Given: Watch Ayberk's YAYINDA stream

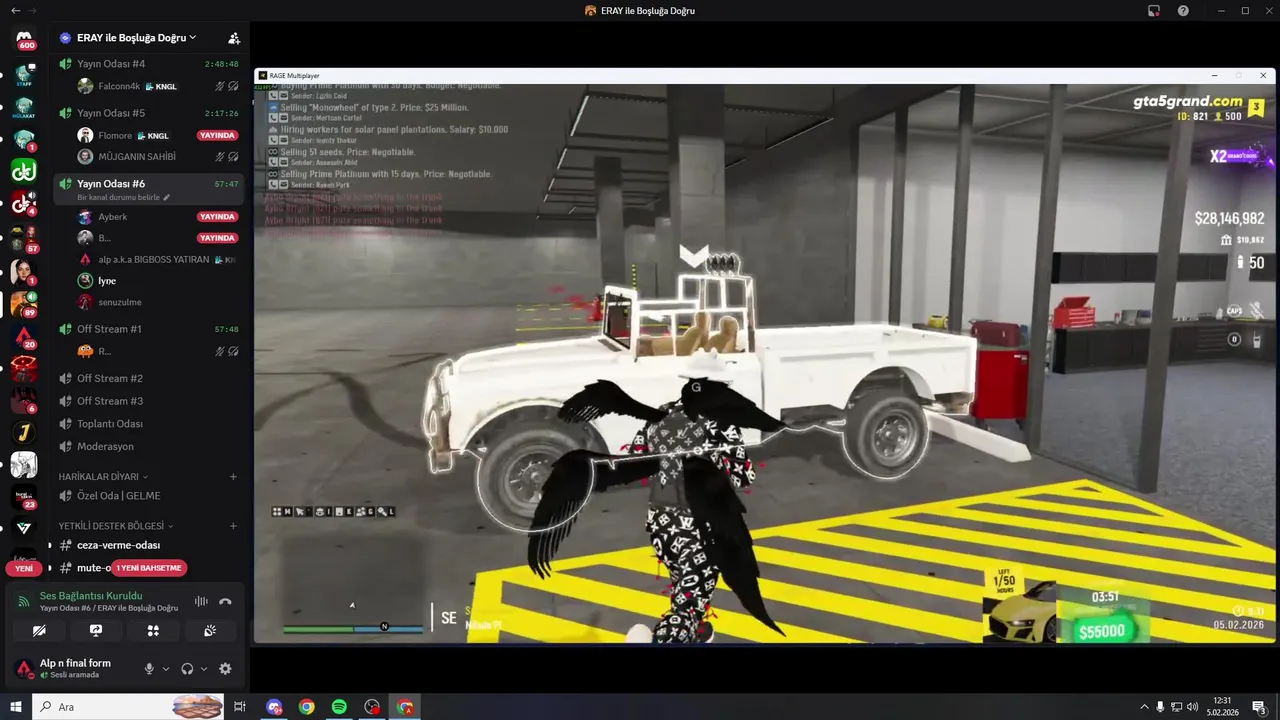Looking at the screenshot, I should click(x=217, y=217).
